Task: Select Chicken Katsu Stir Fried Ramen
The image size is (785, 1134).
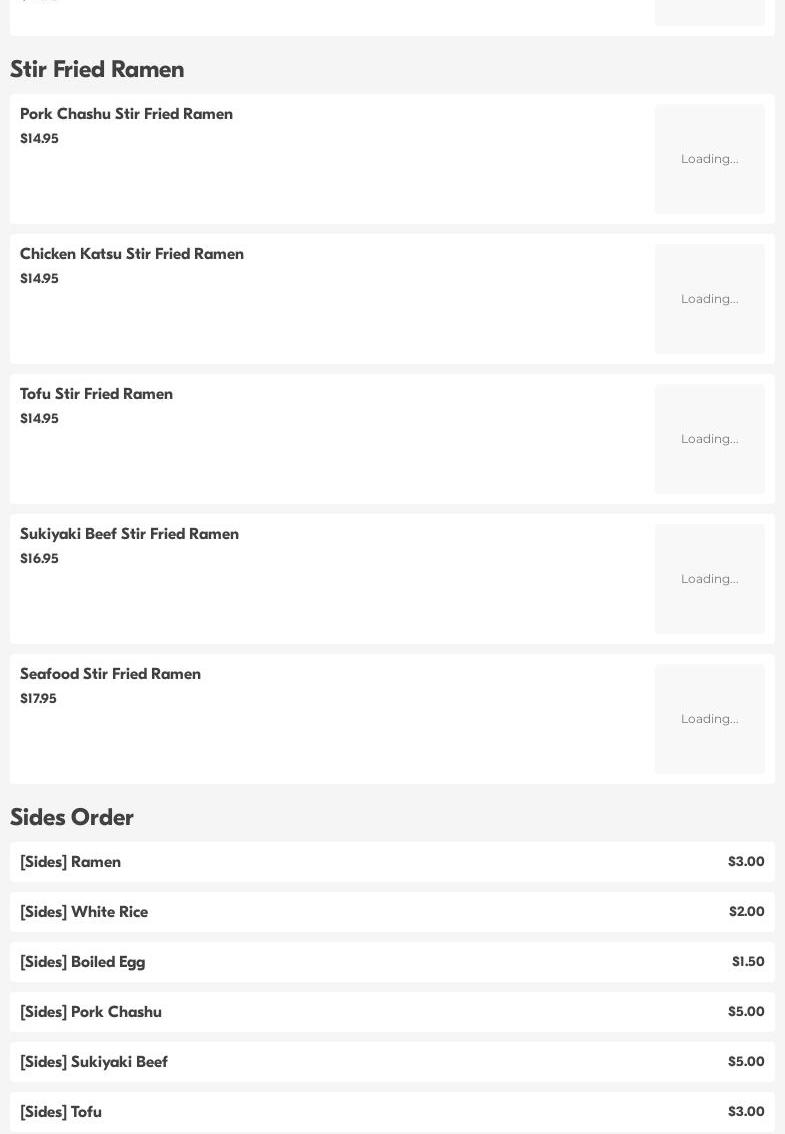Action: [132, 254]
